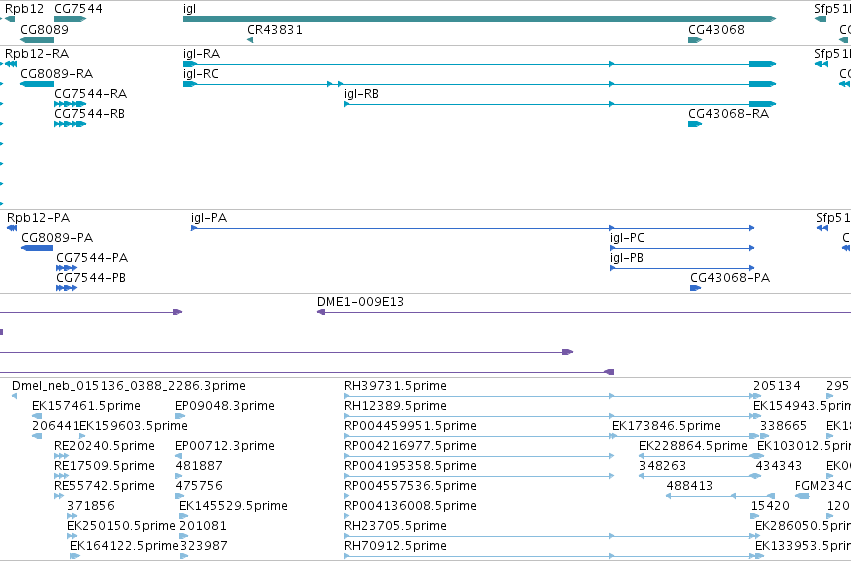Click the CG7544-RB transcript arrows
Viewport: 851px width, 561px height.
pos(70,124)
